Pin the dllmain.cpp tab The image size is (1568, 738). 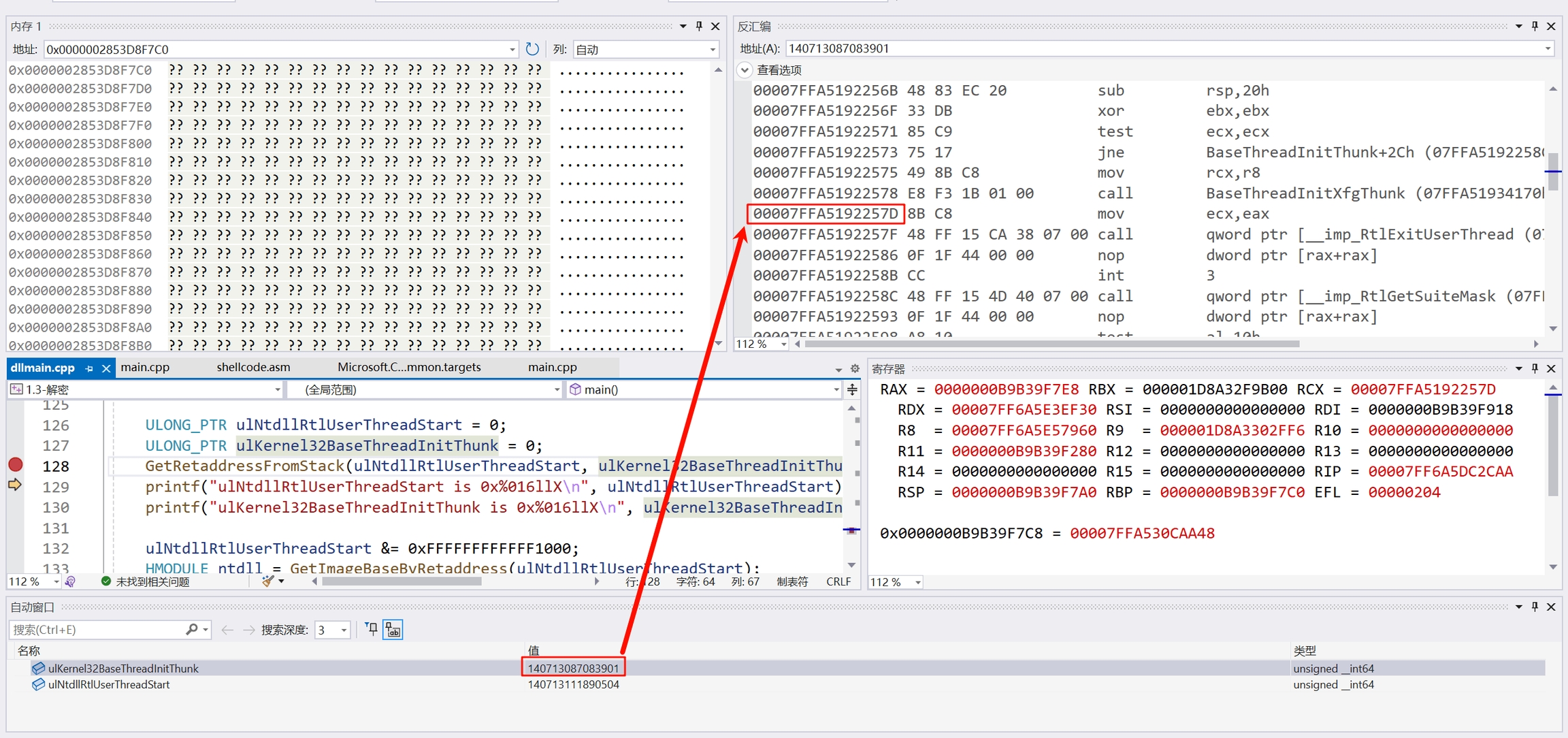coord(89,368)
